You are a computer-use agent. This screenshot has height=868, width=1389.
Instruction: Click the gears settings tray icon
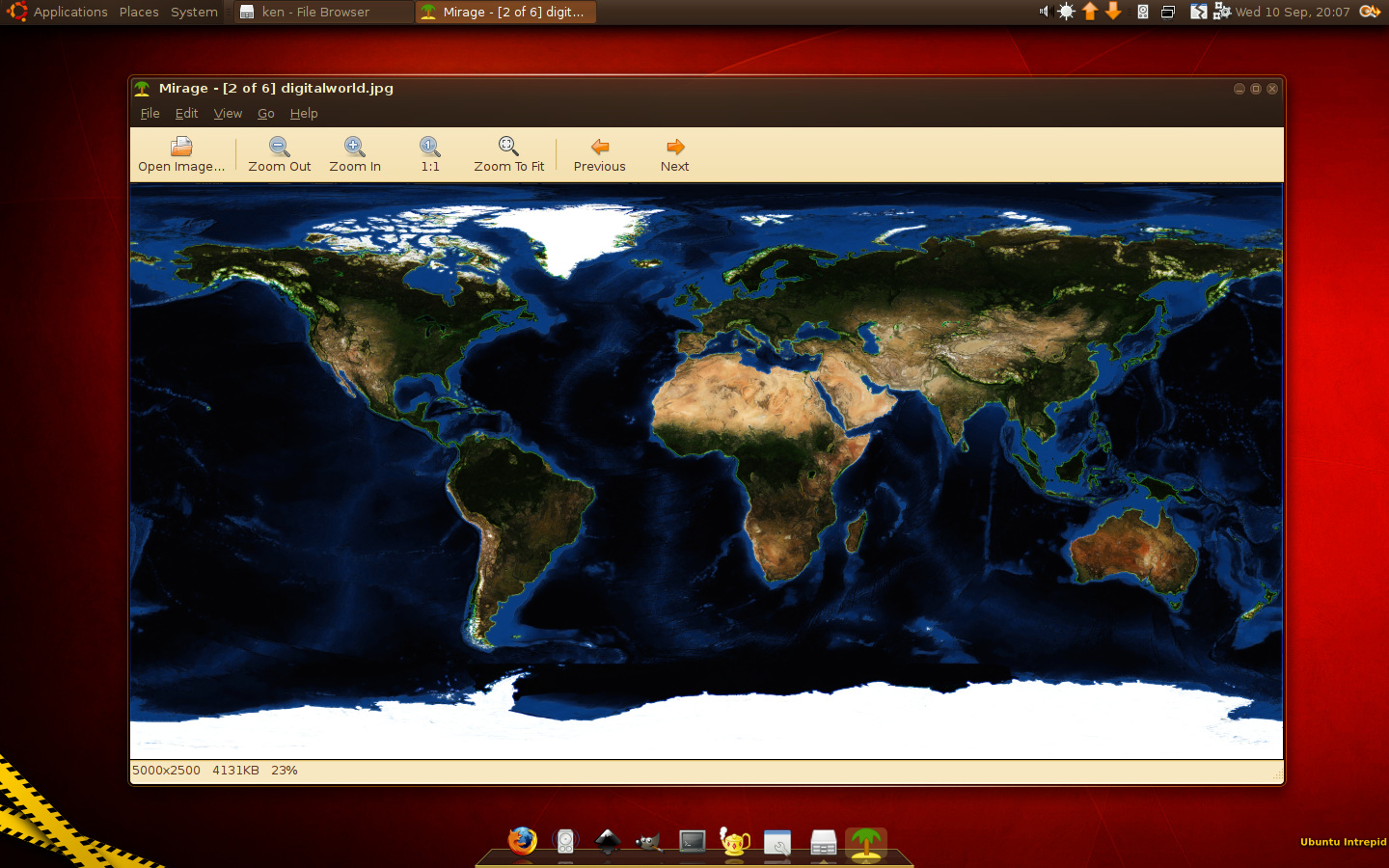click(x=1221, y=12)
